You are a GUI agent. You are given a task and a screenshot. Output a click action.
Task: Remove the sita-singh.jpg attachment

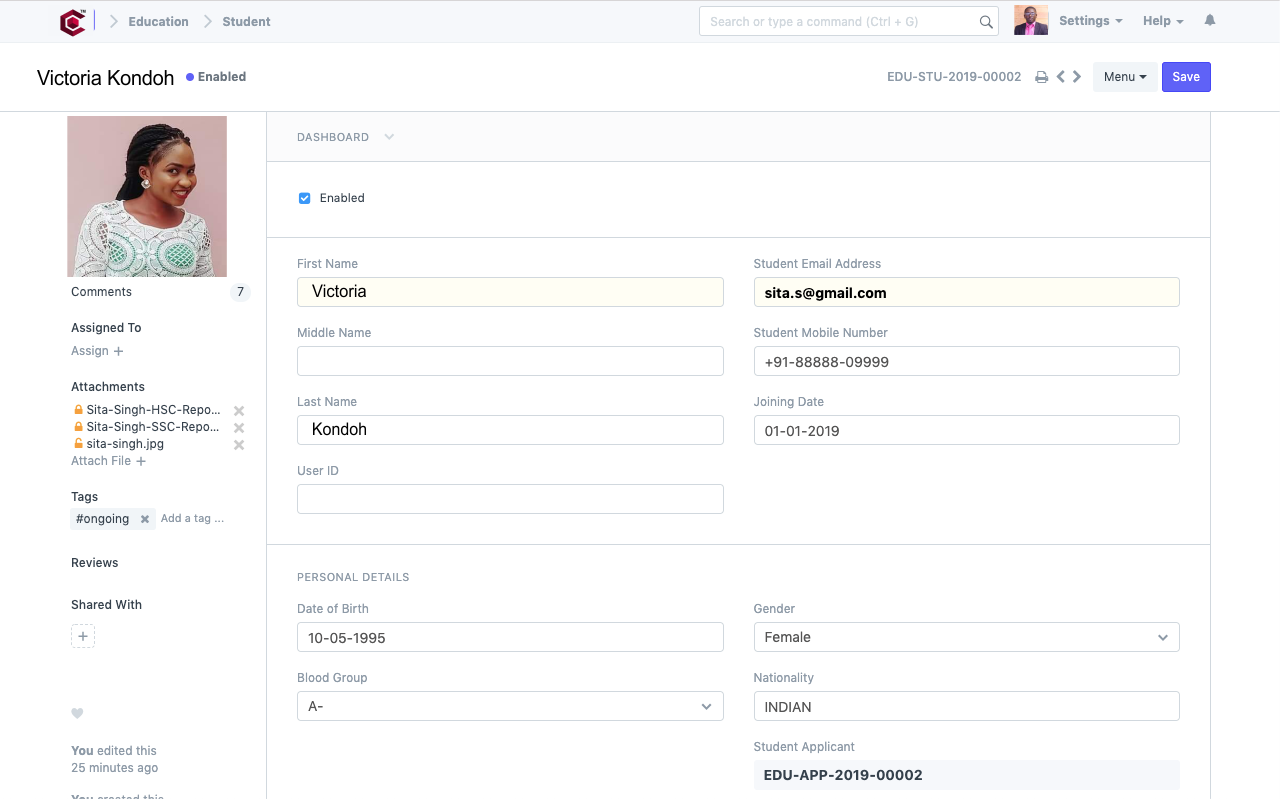pos(239,445)
